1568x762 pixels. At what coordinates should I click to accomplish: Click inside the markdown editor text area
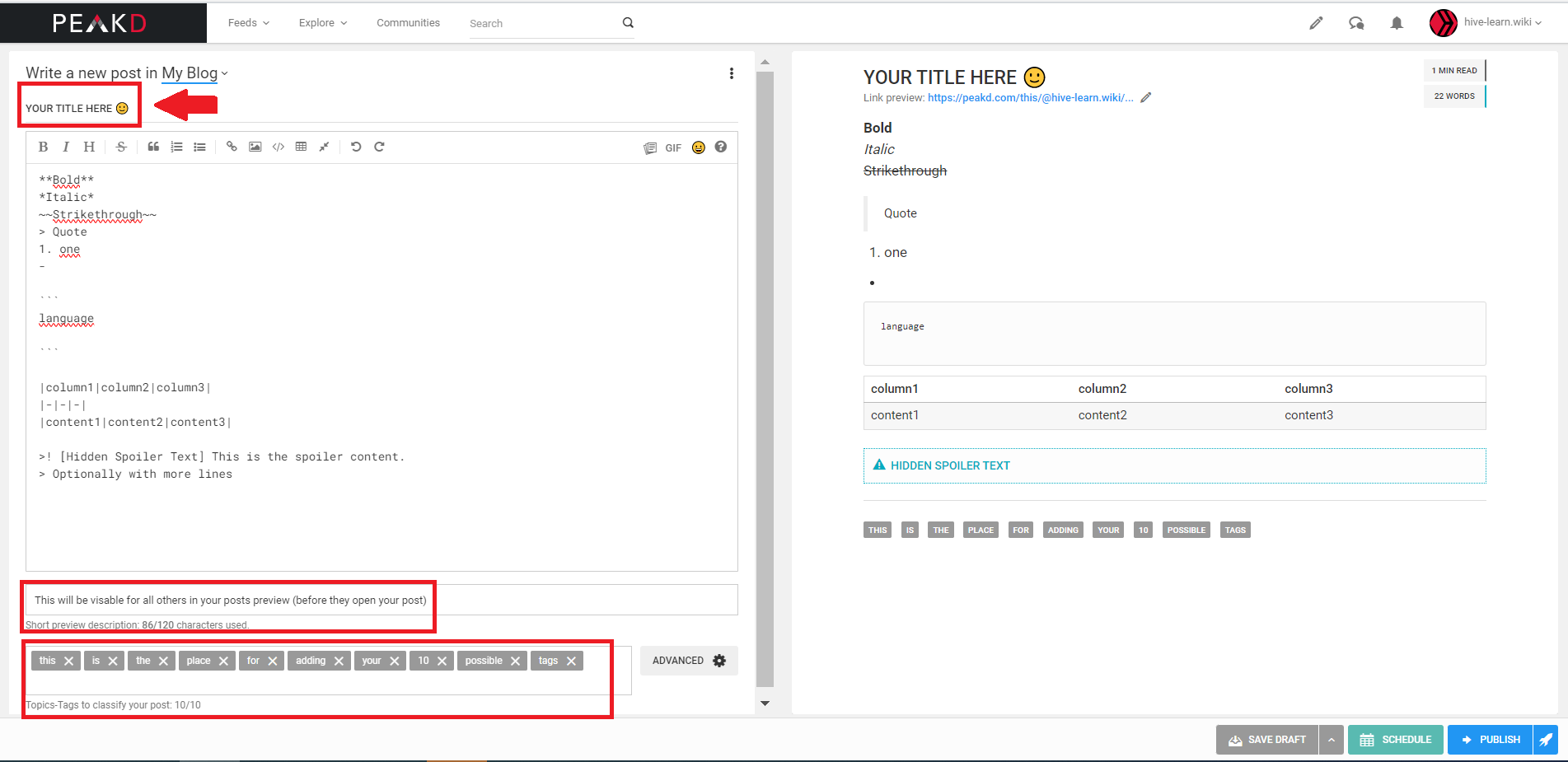(381, 367)
